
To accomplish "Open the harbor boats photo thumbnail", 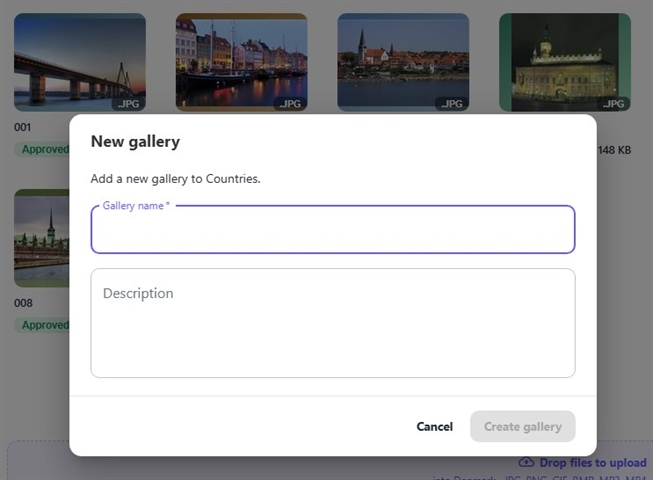I will tap(242, 62).
